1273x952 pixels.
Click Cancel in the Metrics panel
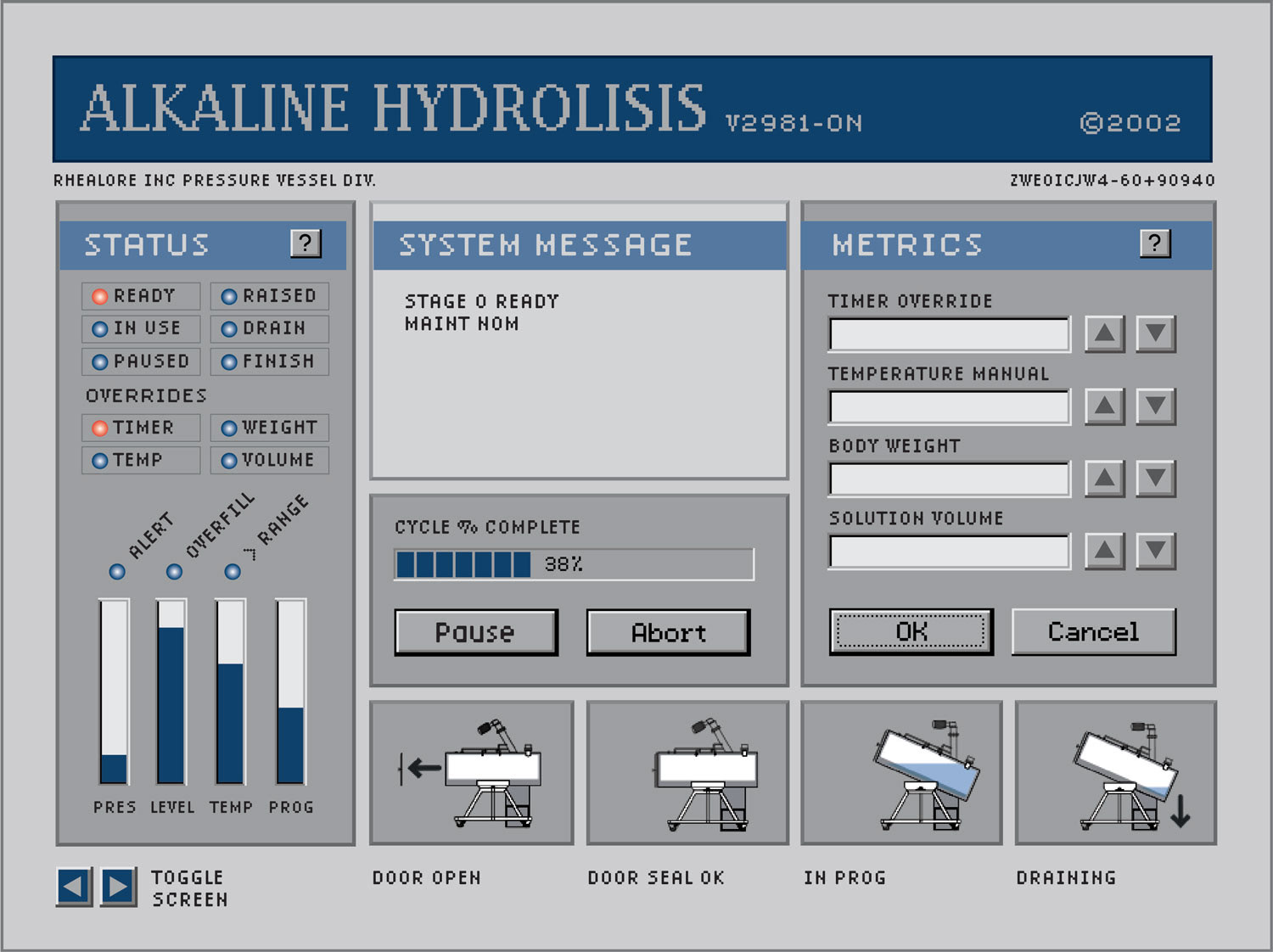[1093, 631]
